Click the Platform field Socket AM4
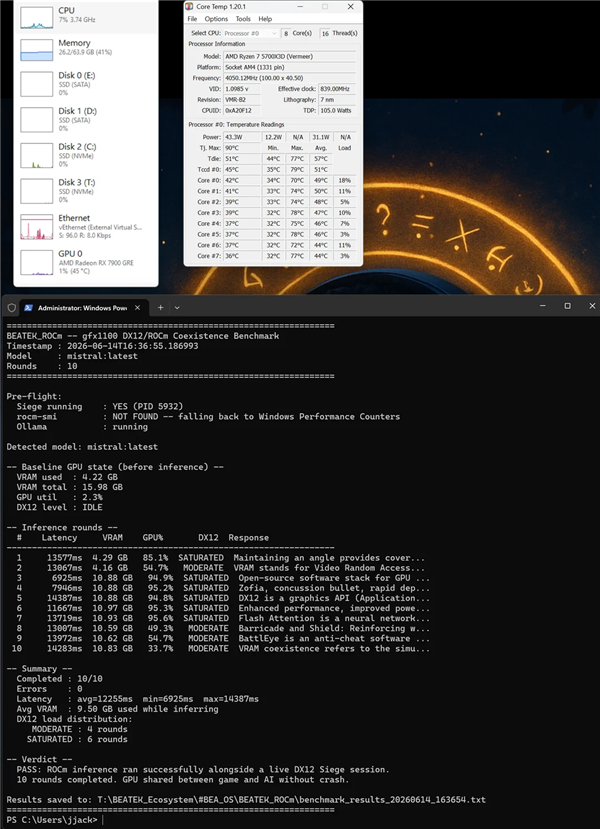Screen dimensions: 600x829 tap(290, 67)
